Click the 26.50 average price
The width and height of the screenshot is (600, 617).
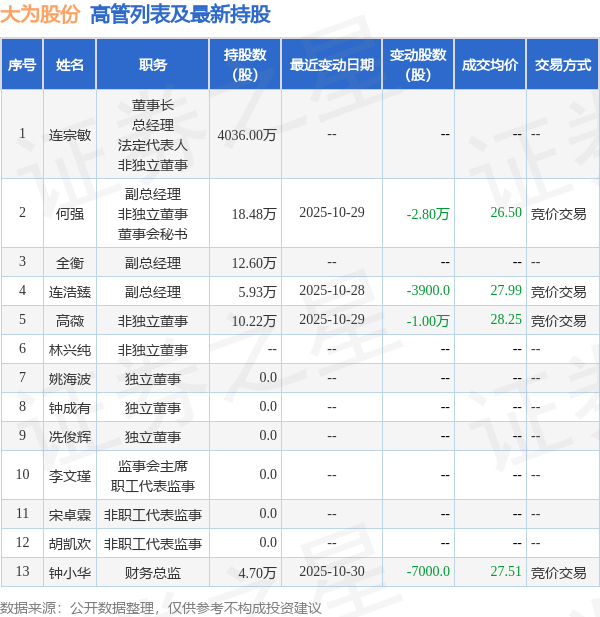[506, 212]
